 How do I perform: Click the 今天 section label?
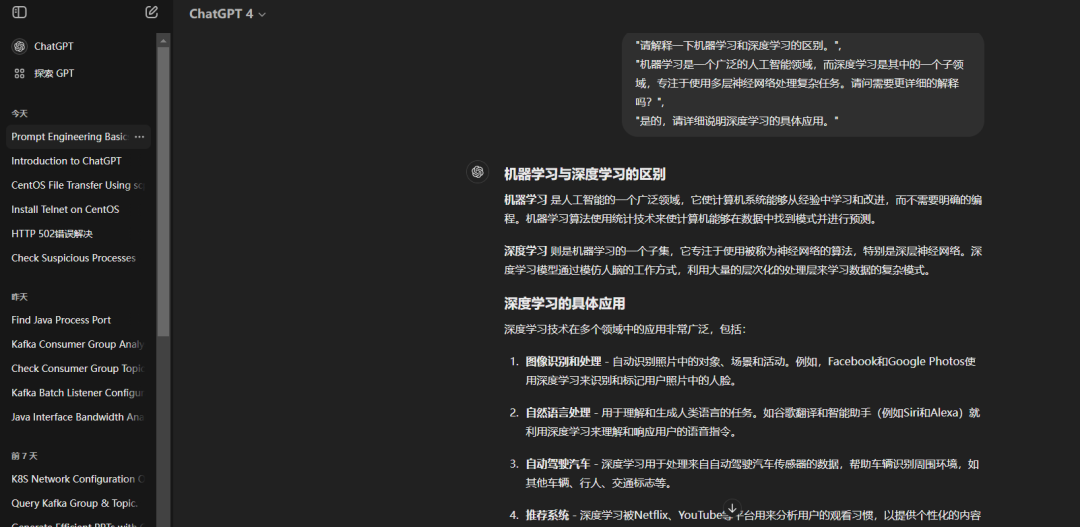[19, 114]
